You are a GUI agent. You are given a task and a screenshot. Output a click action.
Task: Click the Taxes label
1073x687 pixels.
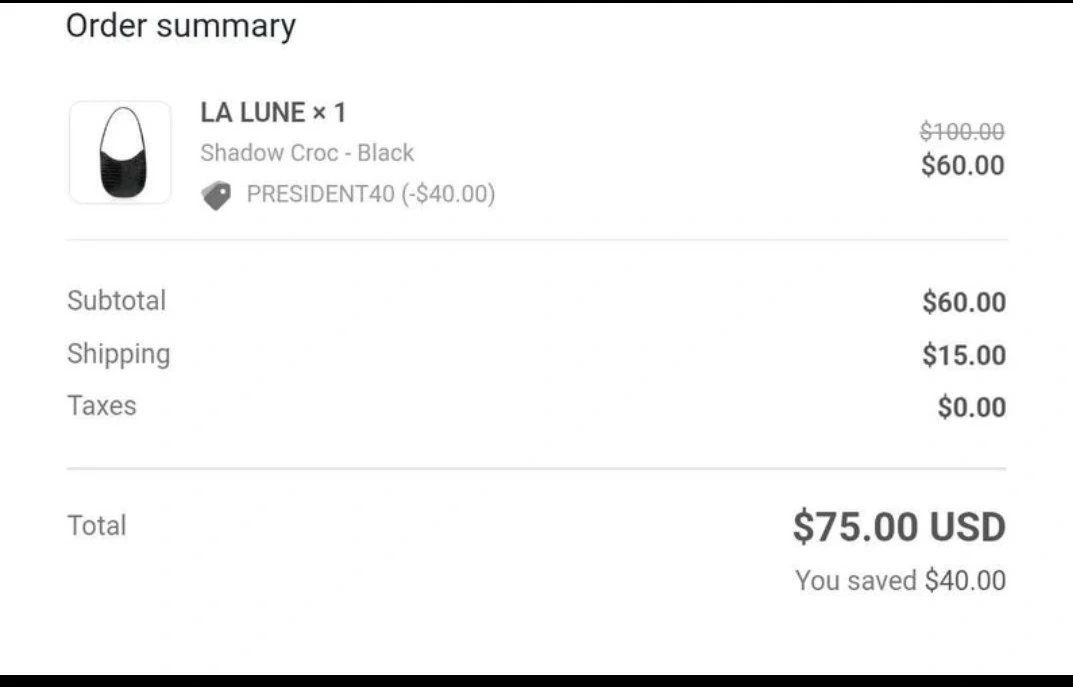click(x=101, y=406)
